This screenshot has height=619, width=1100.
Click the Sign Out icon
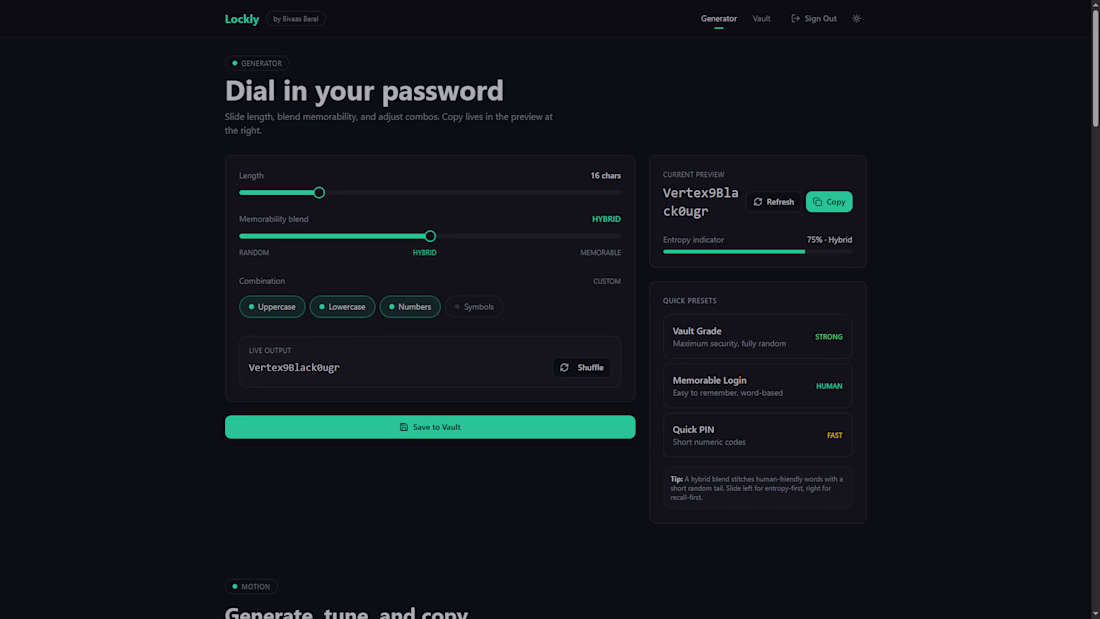[796, 18]
